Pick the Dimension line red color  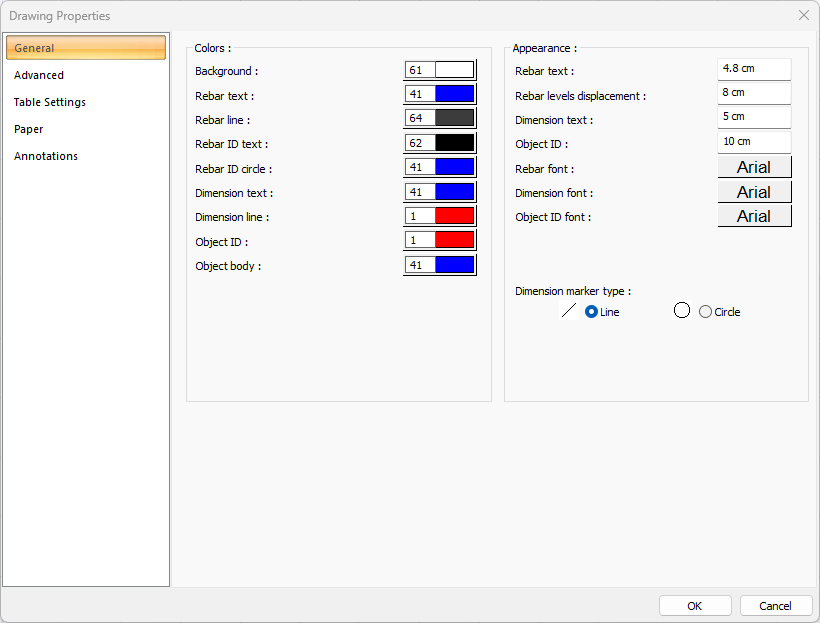(454, 216)
